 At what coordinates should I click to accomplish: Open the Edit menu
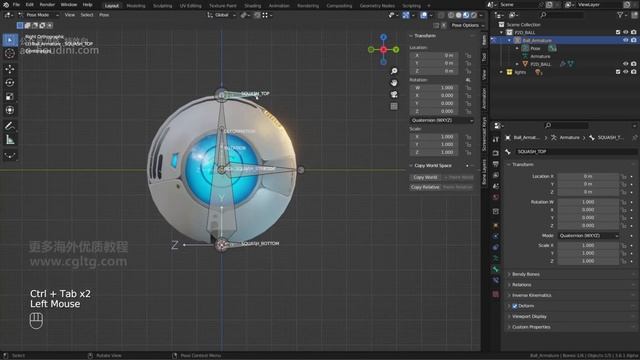point(30,5)
